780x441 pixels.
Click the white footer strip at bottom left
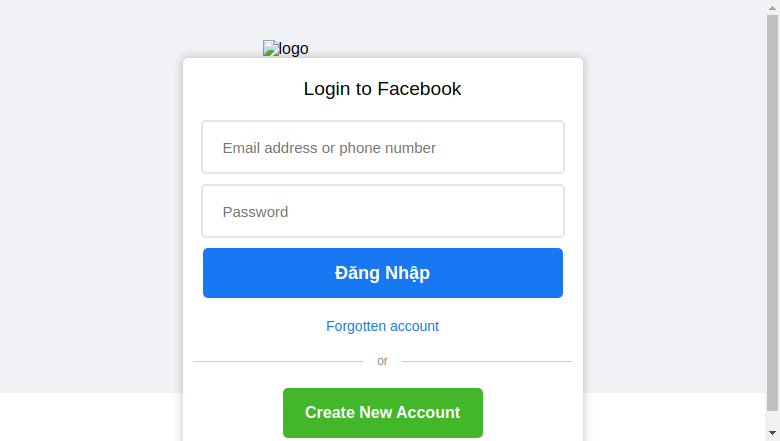(90, 417)
